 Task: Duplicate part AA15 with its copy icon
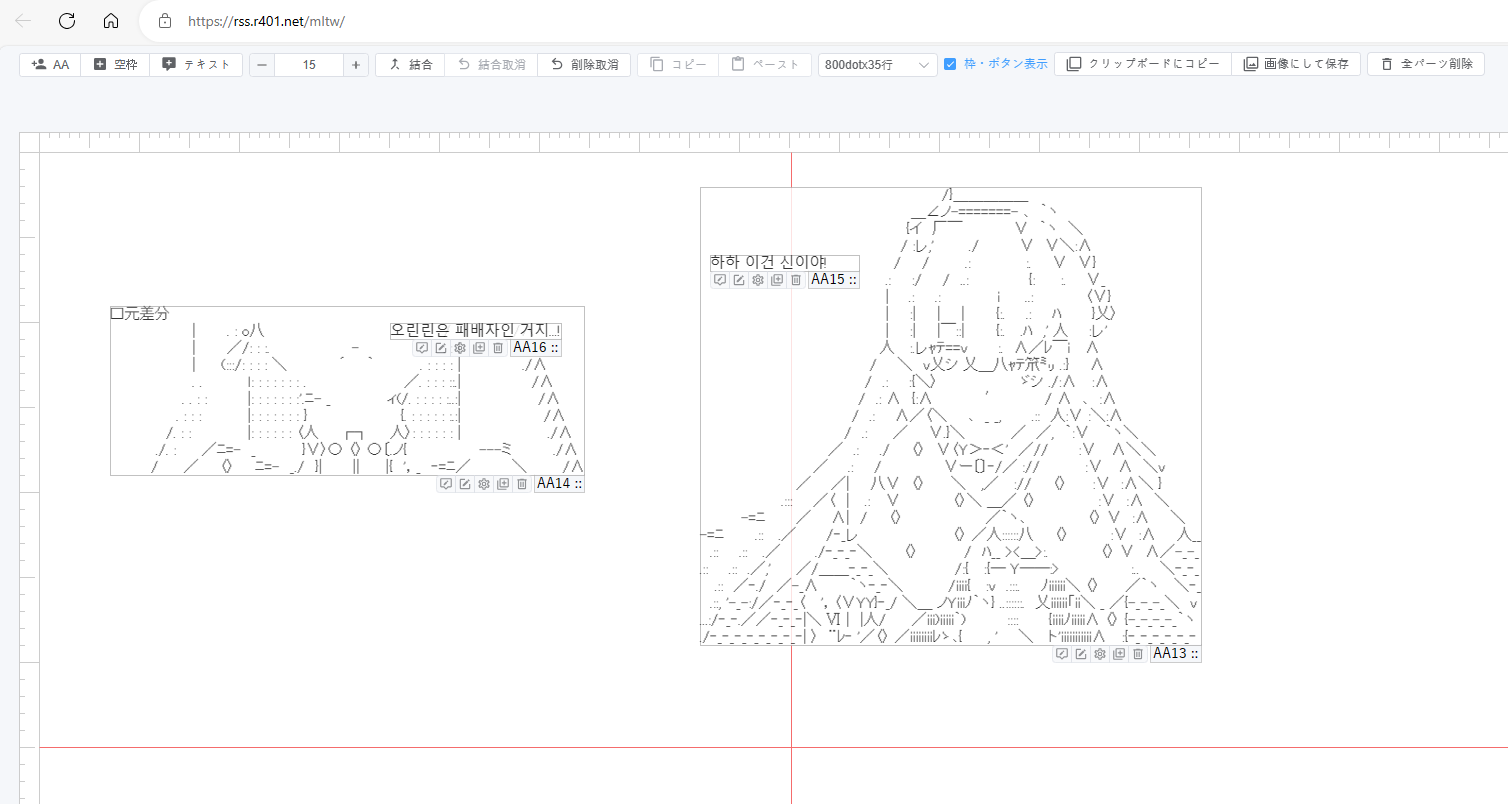tap(777, 280)
